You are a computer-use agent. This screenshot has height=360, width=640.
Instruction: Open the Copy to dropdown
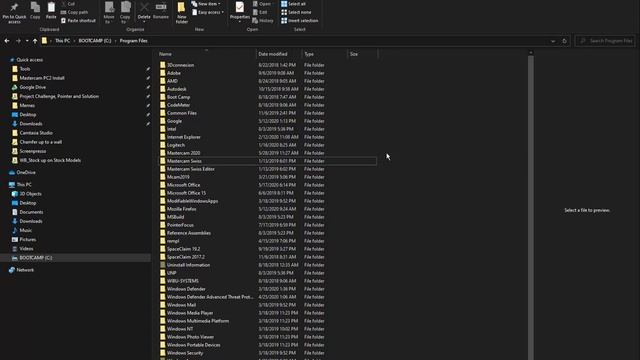[x=125, y=13]
